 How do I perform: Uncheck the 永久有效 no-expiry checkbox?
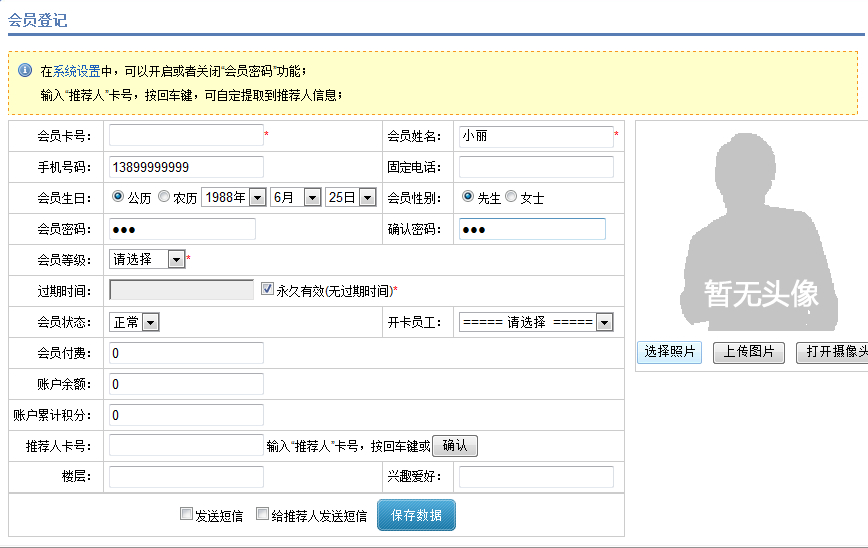267,289
